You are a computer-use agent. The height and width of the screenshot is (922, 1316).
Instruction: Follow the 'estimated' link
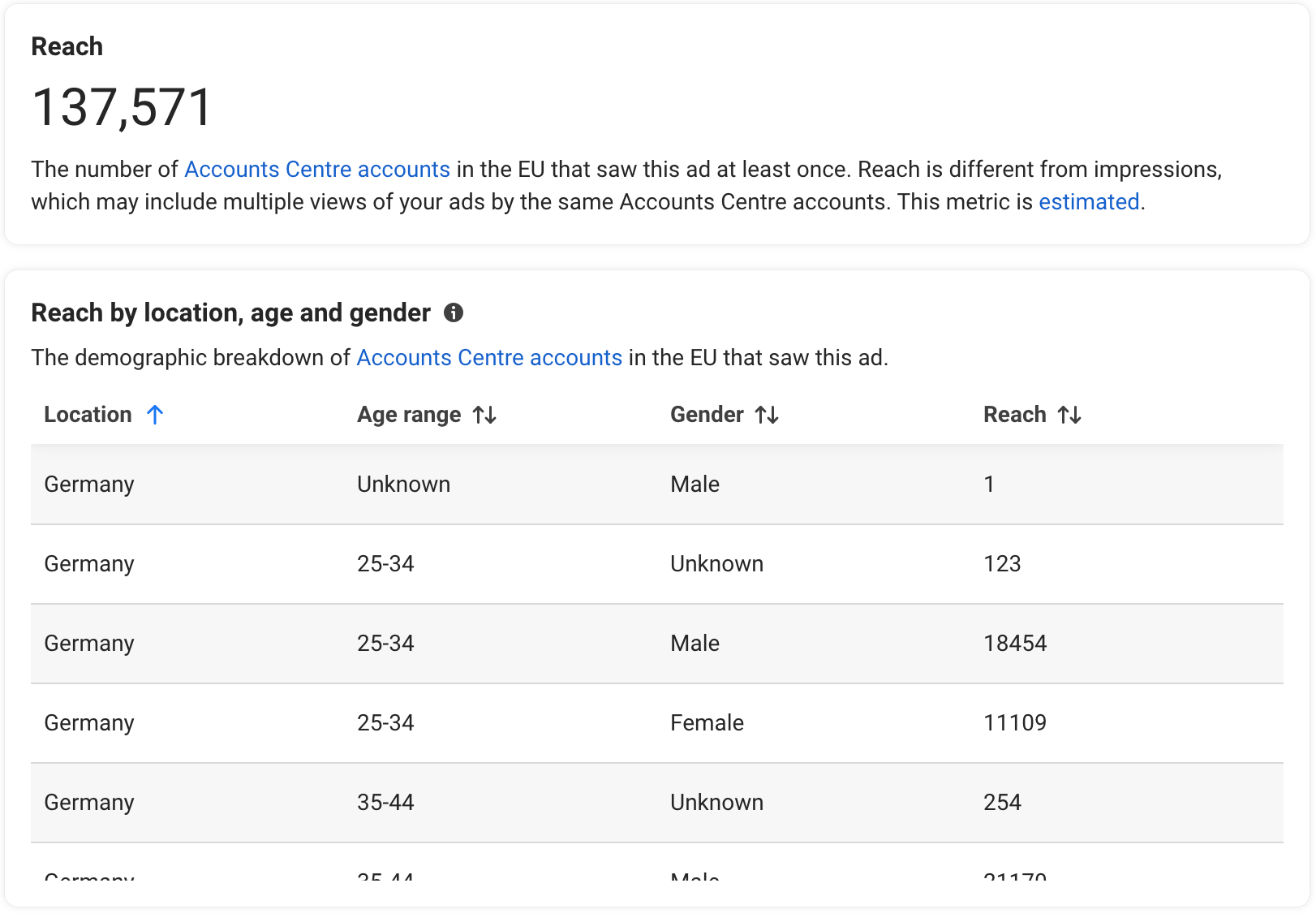(1089, 201)
